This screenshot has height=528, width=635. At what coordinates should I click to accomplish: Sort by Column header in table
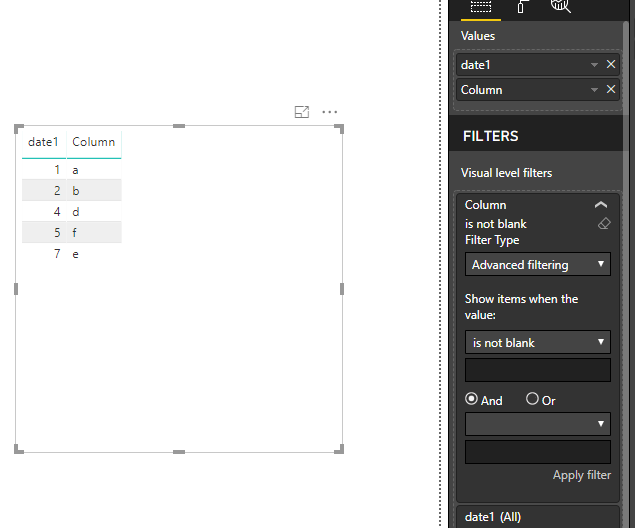click(x=94, y=142)
